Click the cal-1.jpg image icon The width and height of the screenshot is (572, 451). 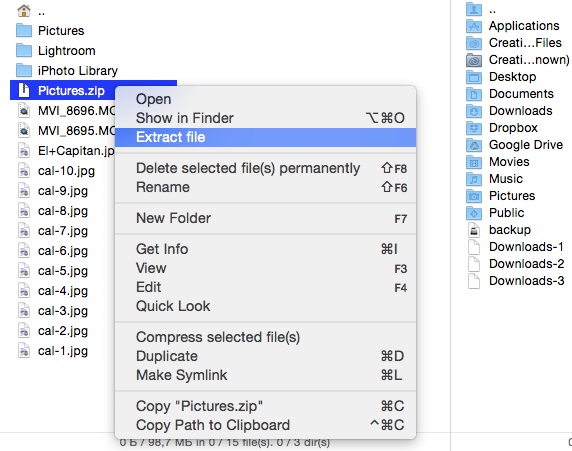[x=24, y=351]
